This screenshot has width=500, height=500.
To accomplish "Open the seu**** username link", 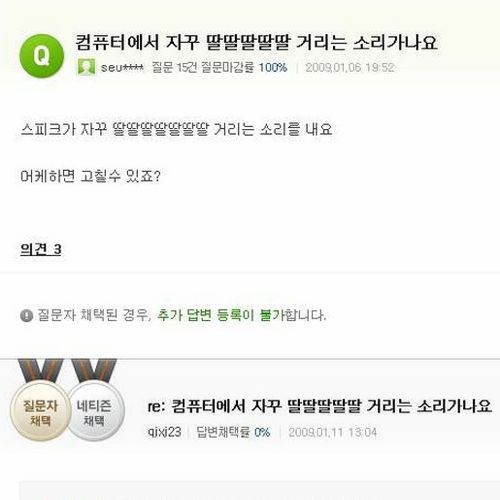I will tap(122, 68).
